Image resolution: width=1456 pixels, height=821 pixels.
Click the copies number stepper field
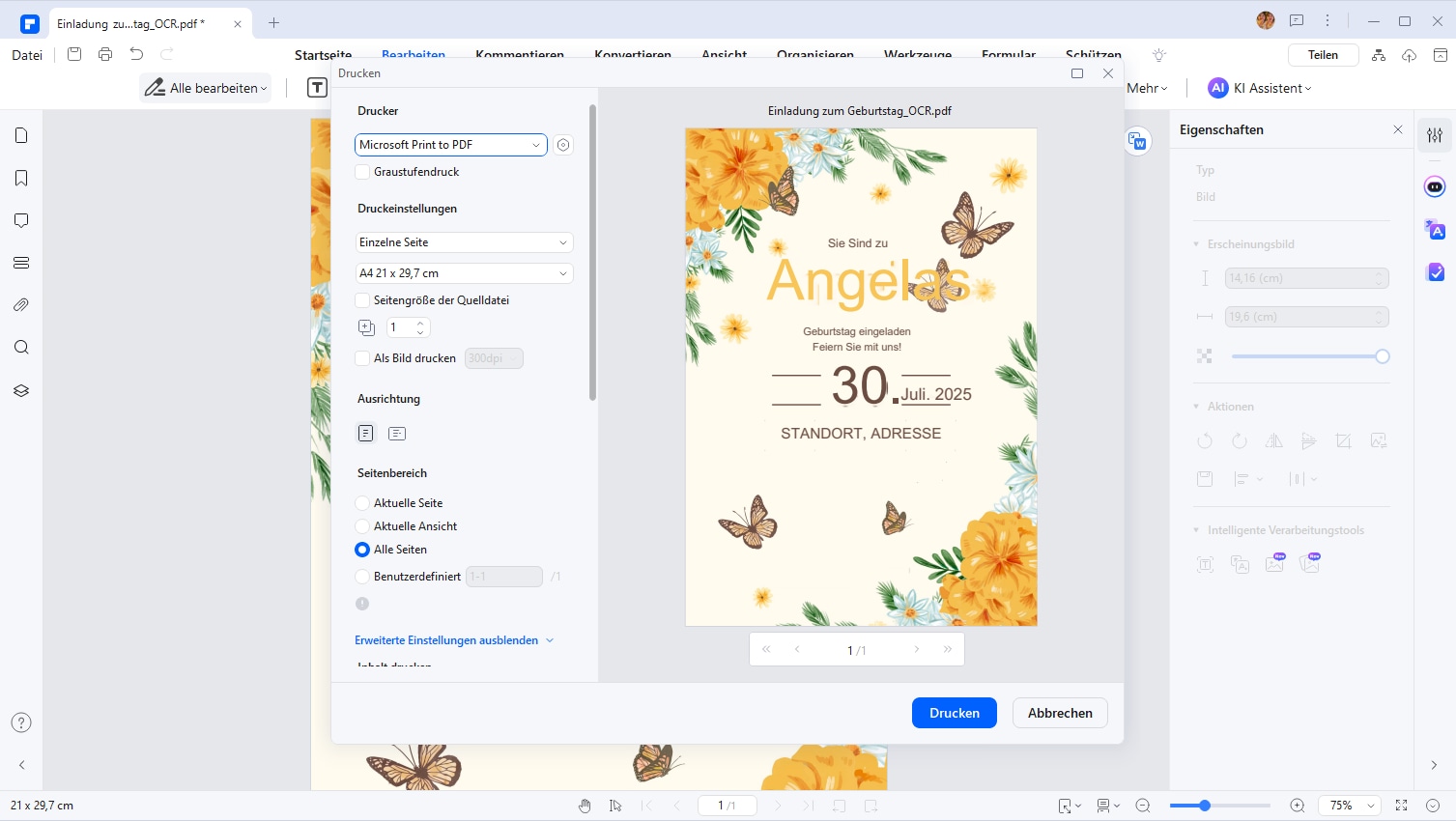tap(408, 327)
